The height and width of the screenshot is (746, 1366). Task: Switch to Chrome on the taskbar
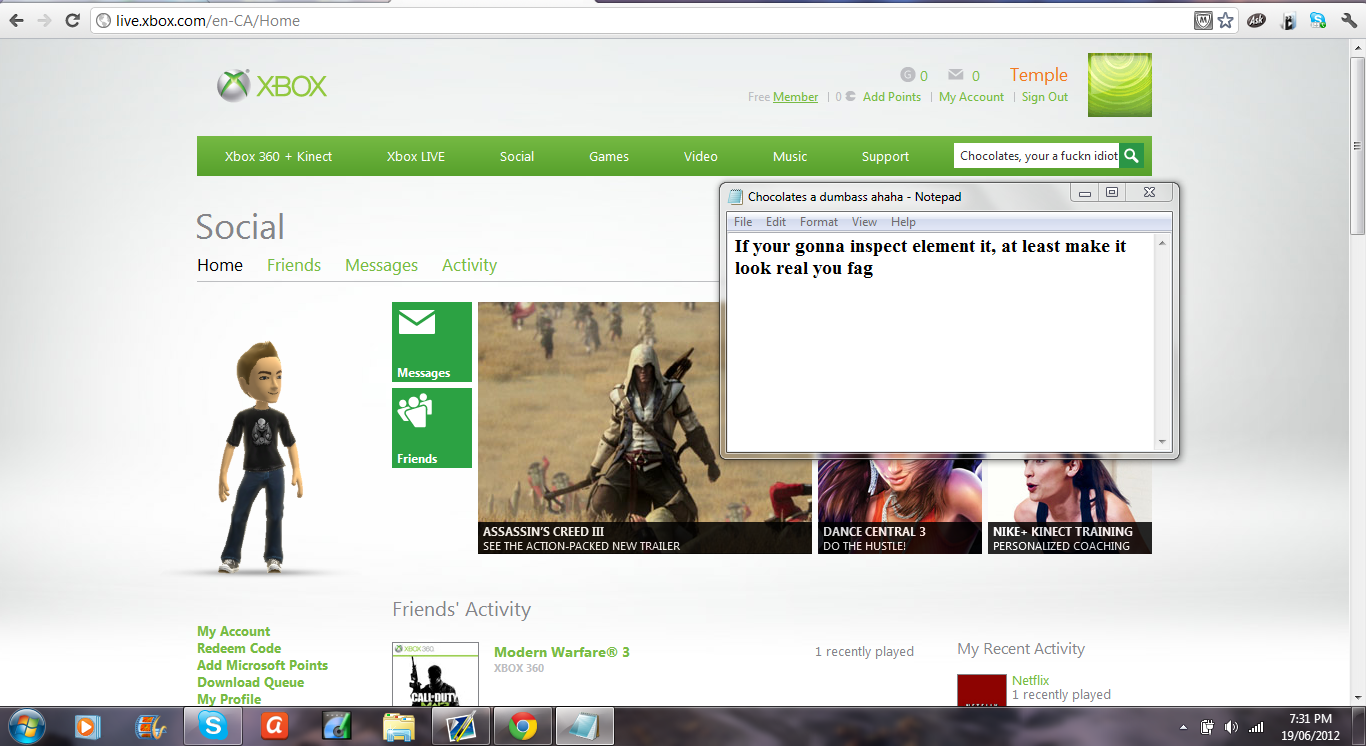523,726
